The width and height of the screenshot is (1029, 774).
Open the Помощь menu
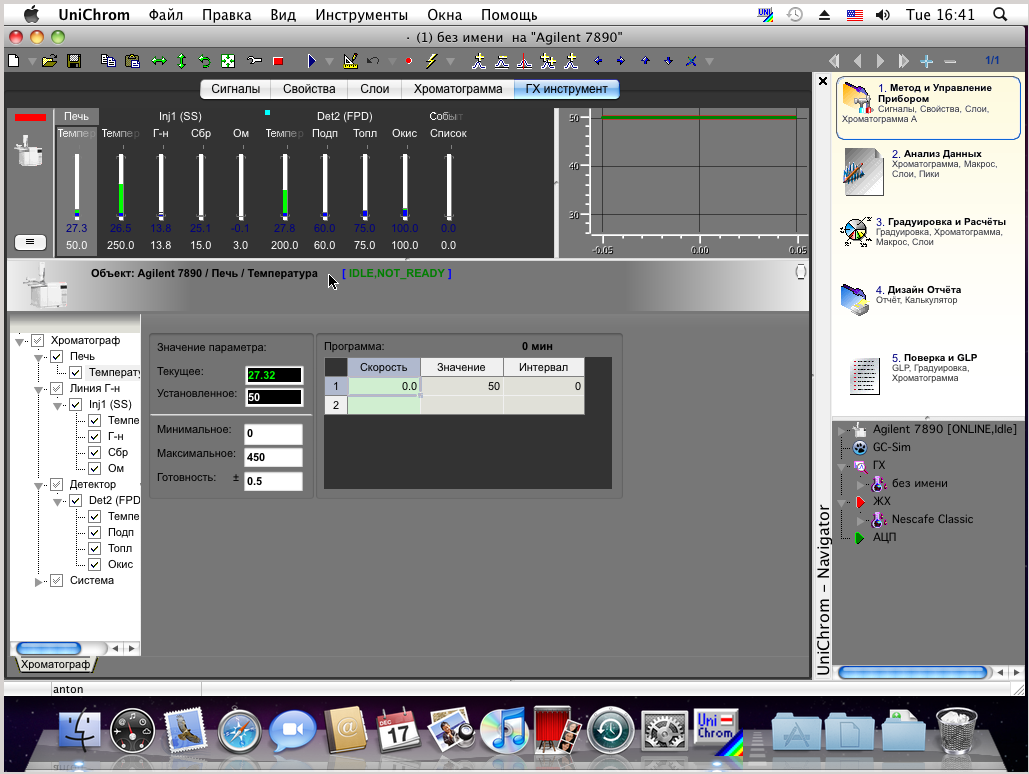(x=509, y=14)
